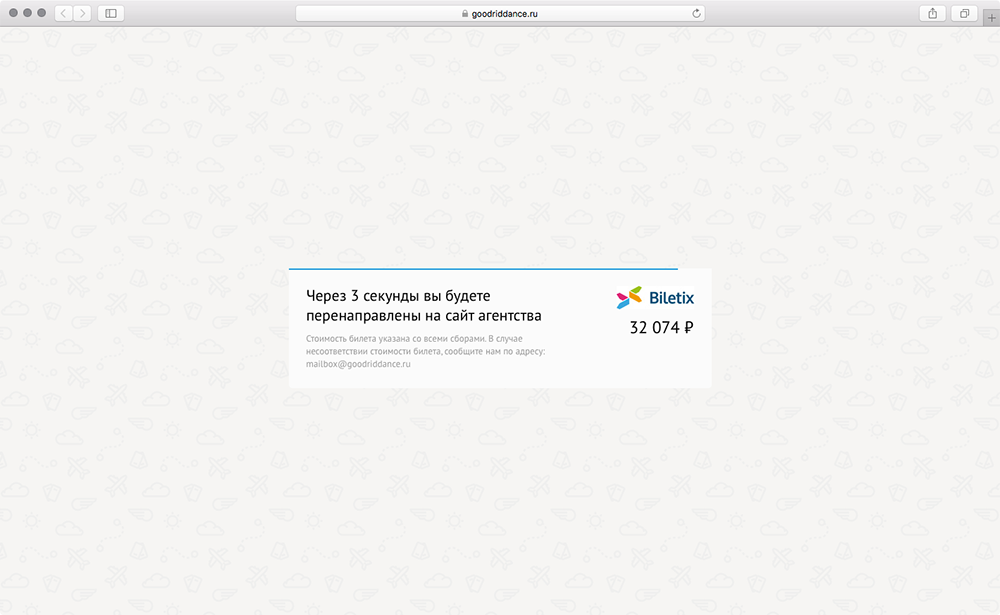Toggle the Safari sidebar panel
The height and width of the screenshot is (615, 1000).
click(x=110, y=13)
